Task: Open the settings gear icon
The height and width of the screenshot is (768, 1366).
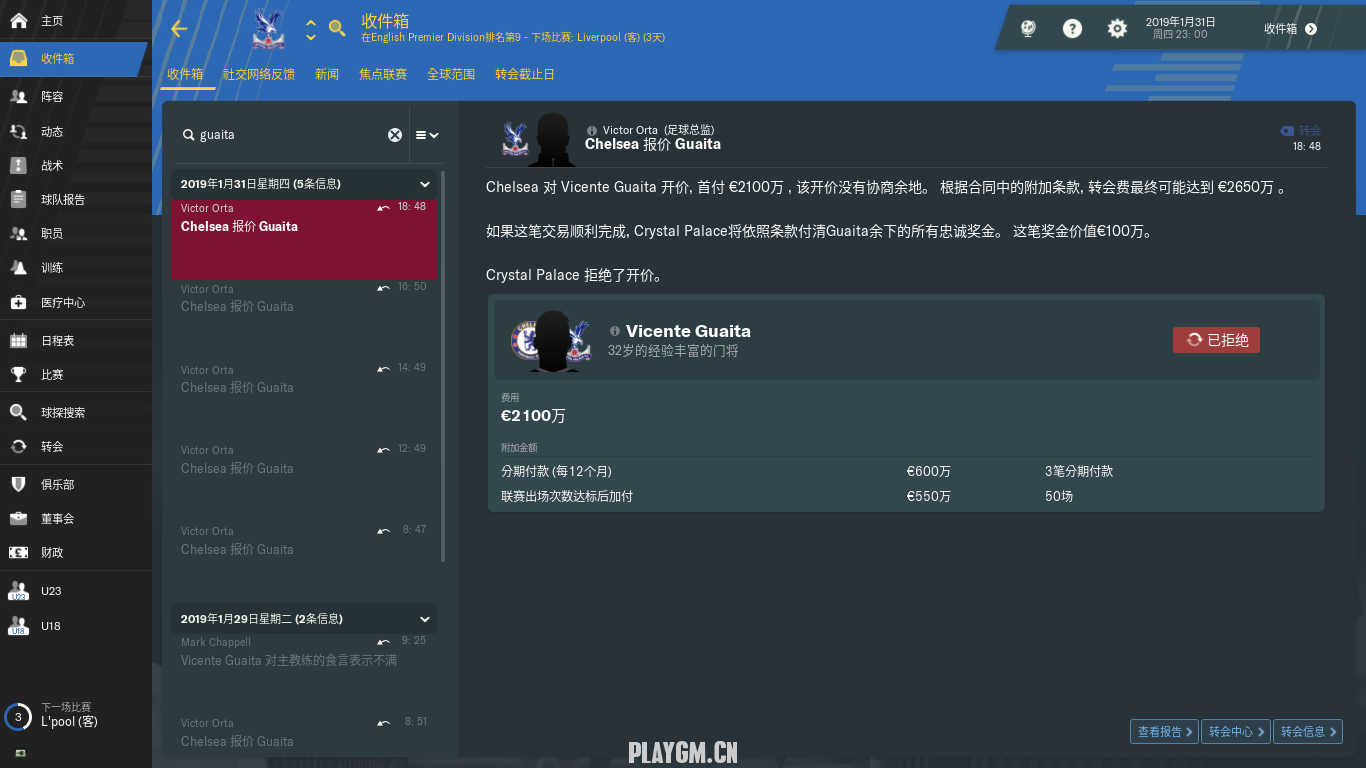Action: [1117, 29]
